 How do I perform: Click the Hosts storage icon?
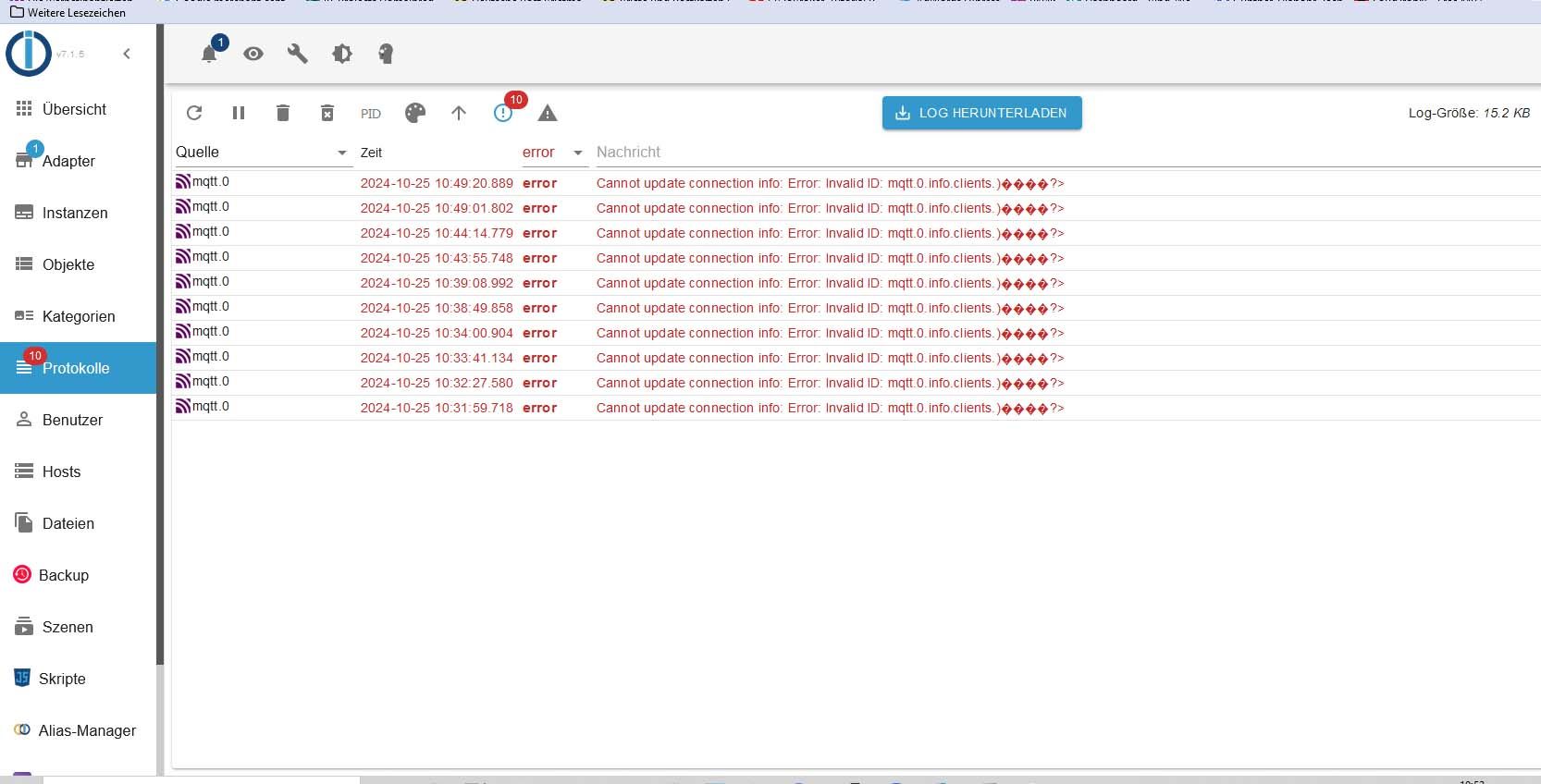click(x=24, y=472)
